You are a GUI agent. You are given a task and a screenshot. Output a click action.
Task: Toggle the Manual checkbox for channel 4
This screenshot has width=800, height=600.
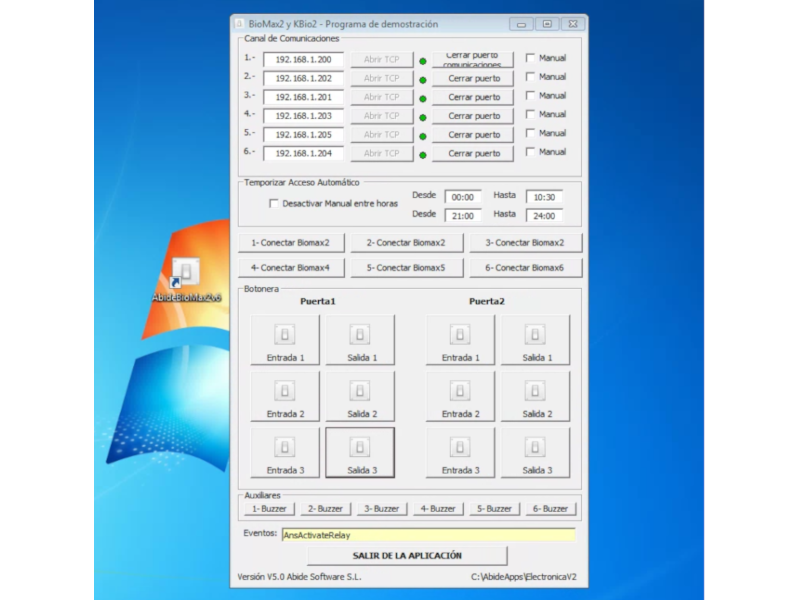pos(531,115)
